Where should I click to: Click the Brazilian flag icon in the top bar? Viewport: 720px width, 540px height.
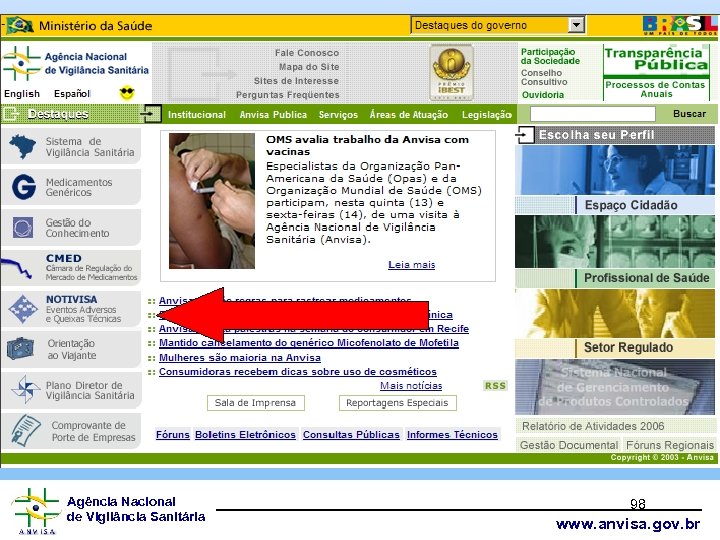(19, 25)
